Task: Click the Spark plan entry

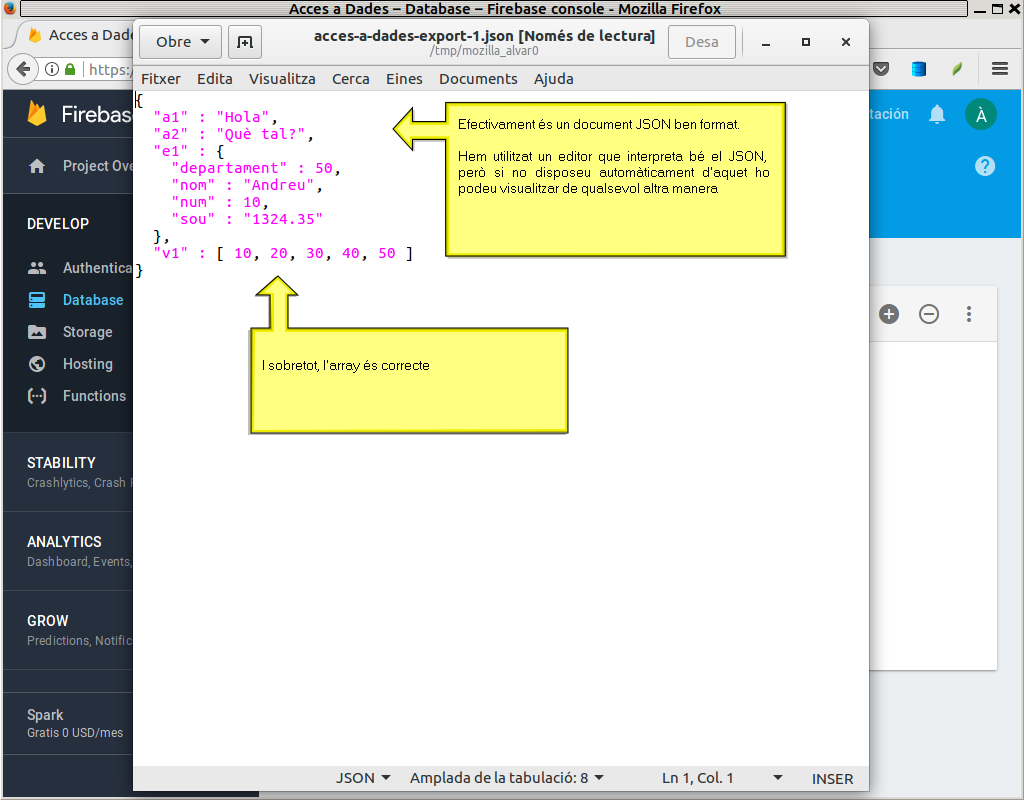Action: click(68, 723)
